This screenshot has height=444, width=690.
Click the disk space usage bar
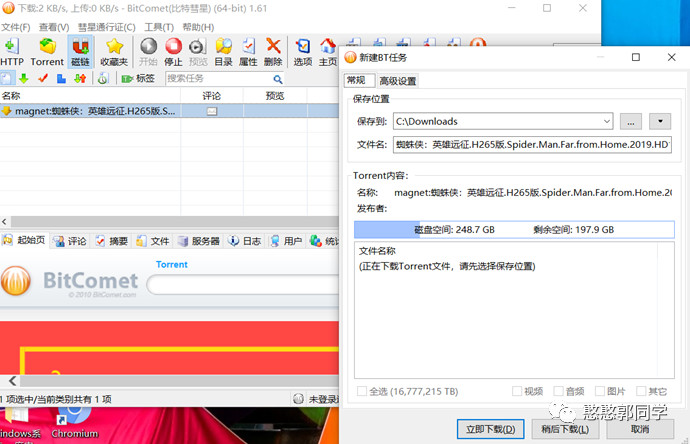tap(514, 230)
